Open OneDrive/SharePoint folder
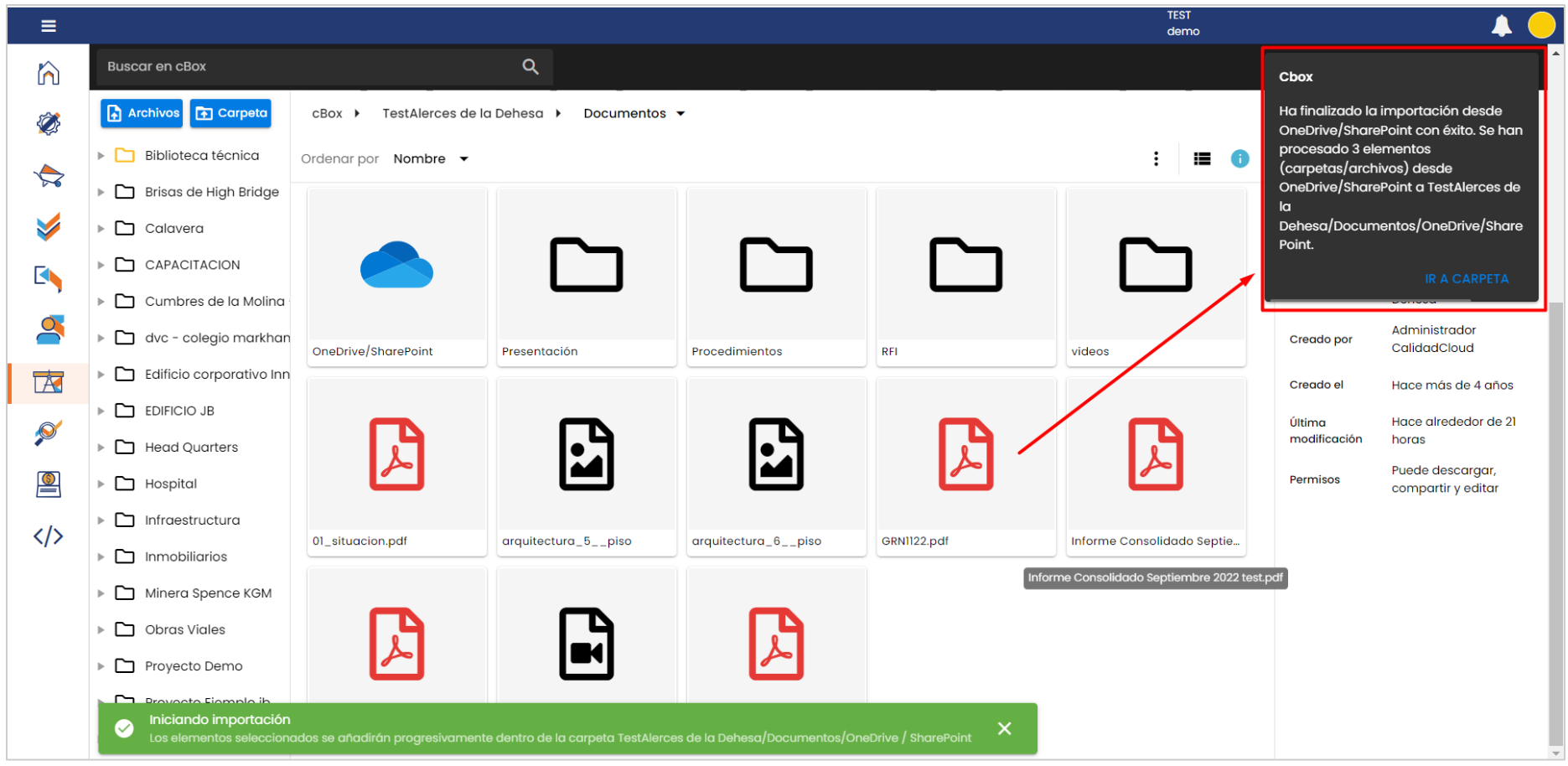Screen dimensions: 1568x766 click(x=397, y=277)
